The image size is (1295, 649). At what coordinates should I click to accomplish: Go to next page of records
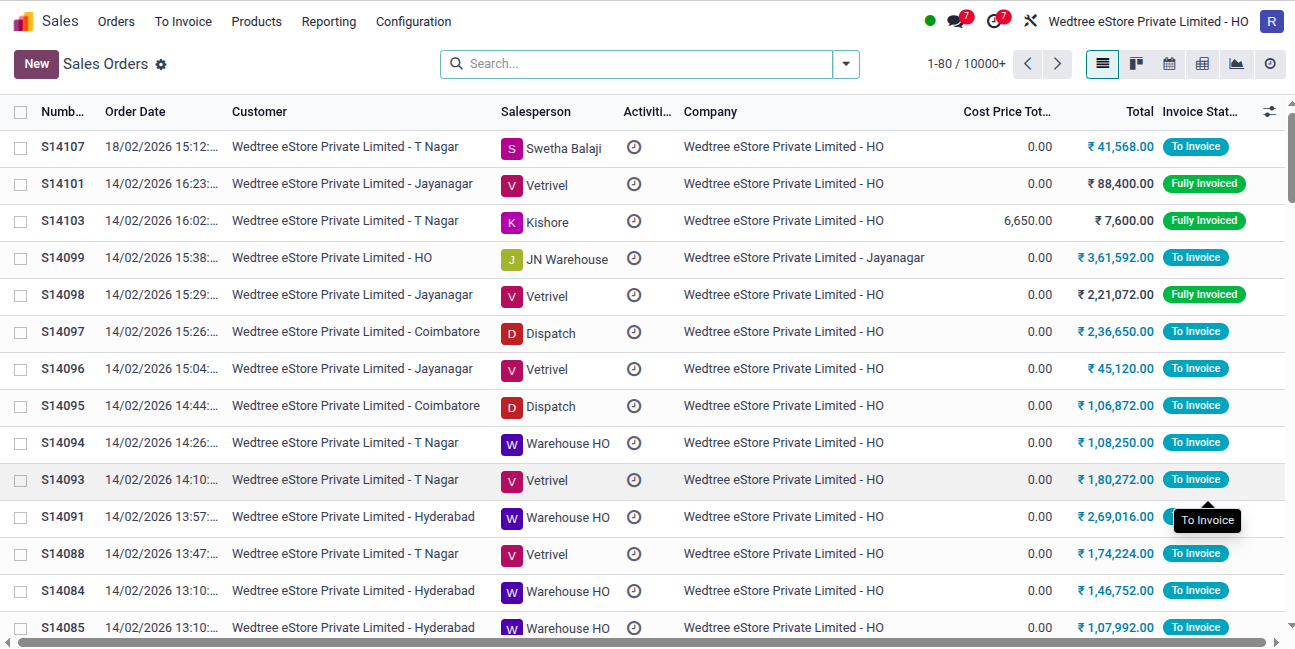pyautogui.click(x=1057, y=64)
